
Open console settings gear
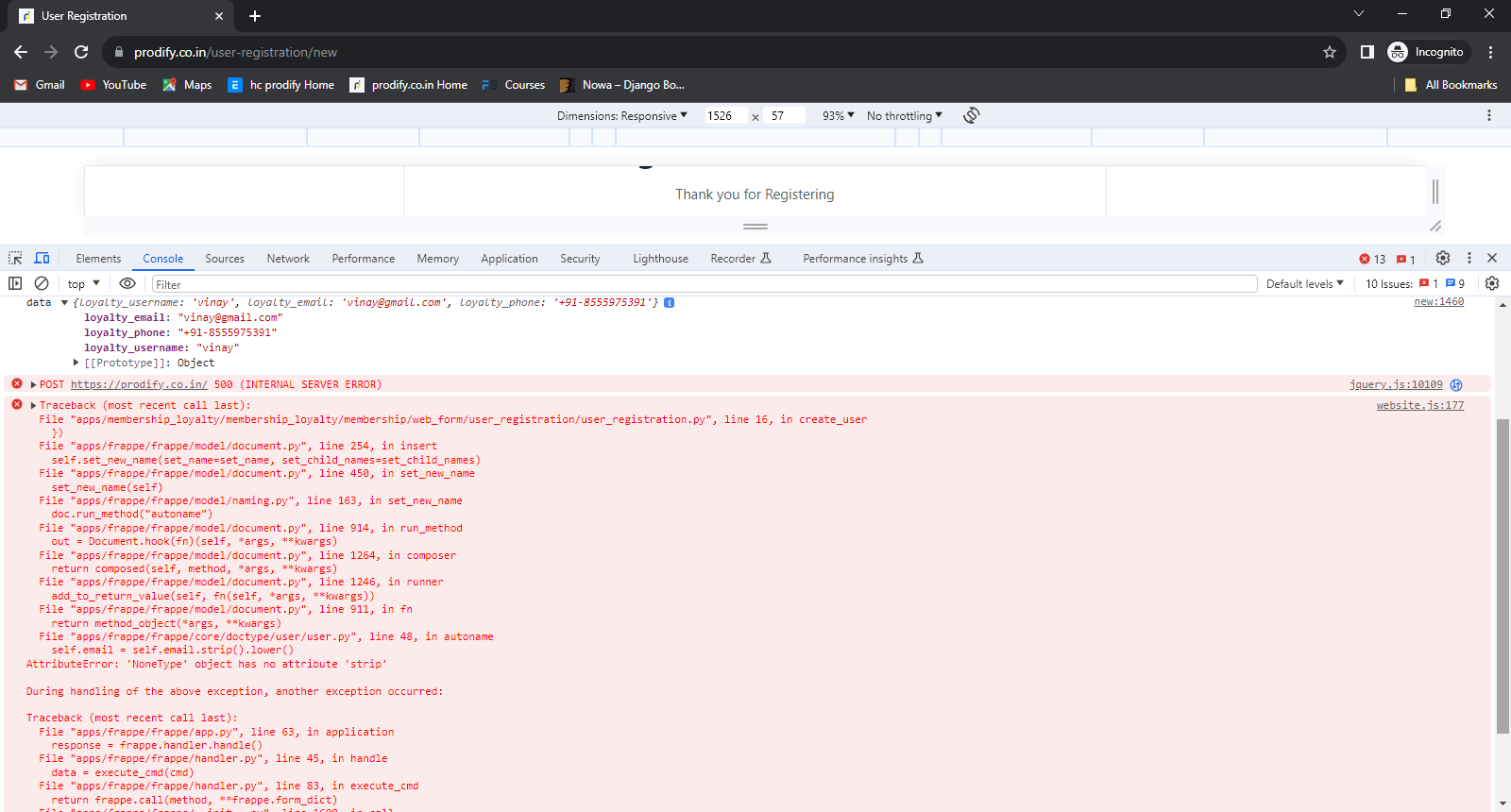[x=1492, y=283]
